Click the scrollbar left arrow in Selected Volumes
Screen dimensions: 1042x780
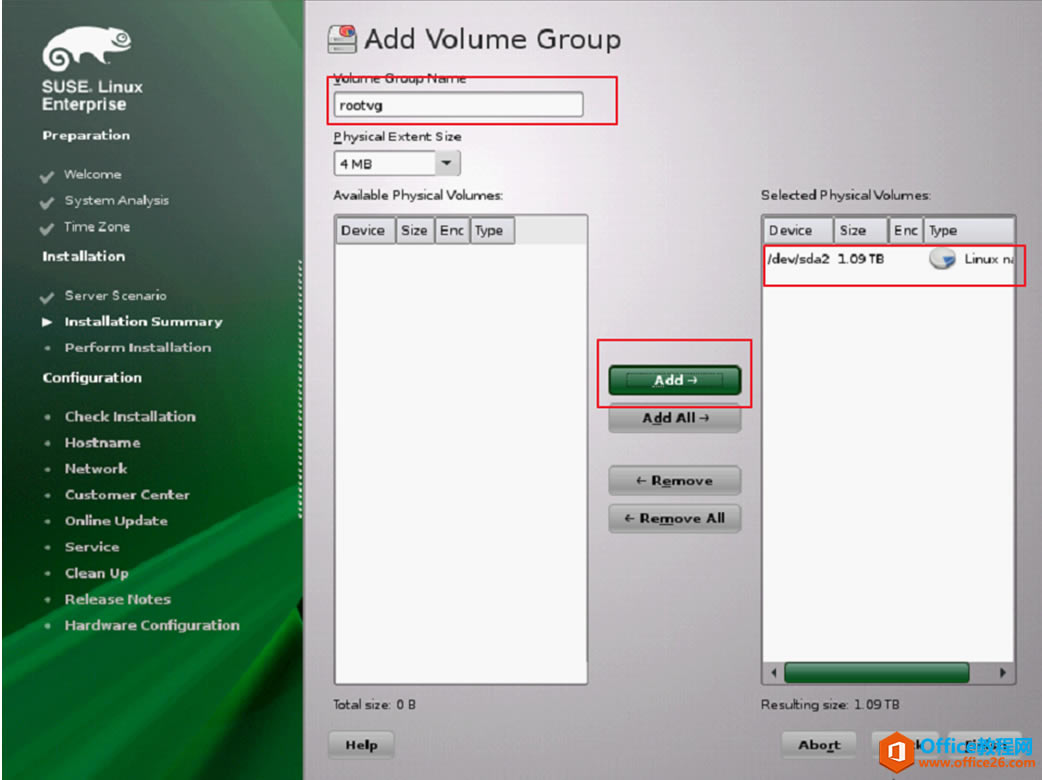coord(774,672)
